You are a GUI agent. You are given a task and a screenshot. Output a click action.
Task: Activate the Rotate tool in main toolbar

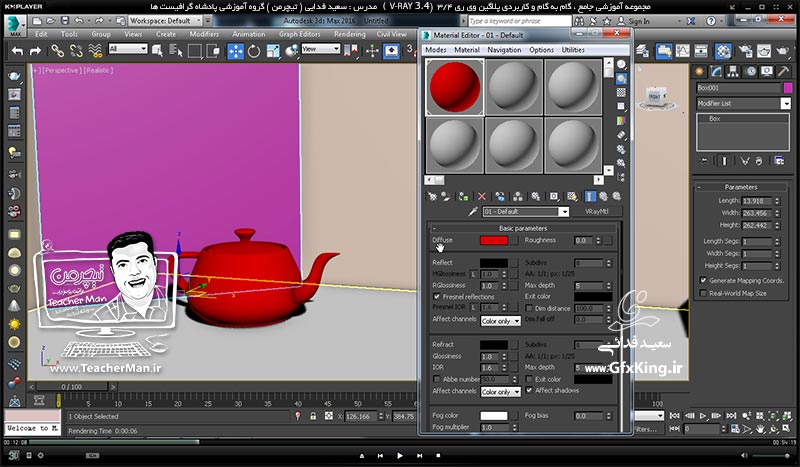pos(254,51)
